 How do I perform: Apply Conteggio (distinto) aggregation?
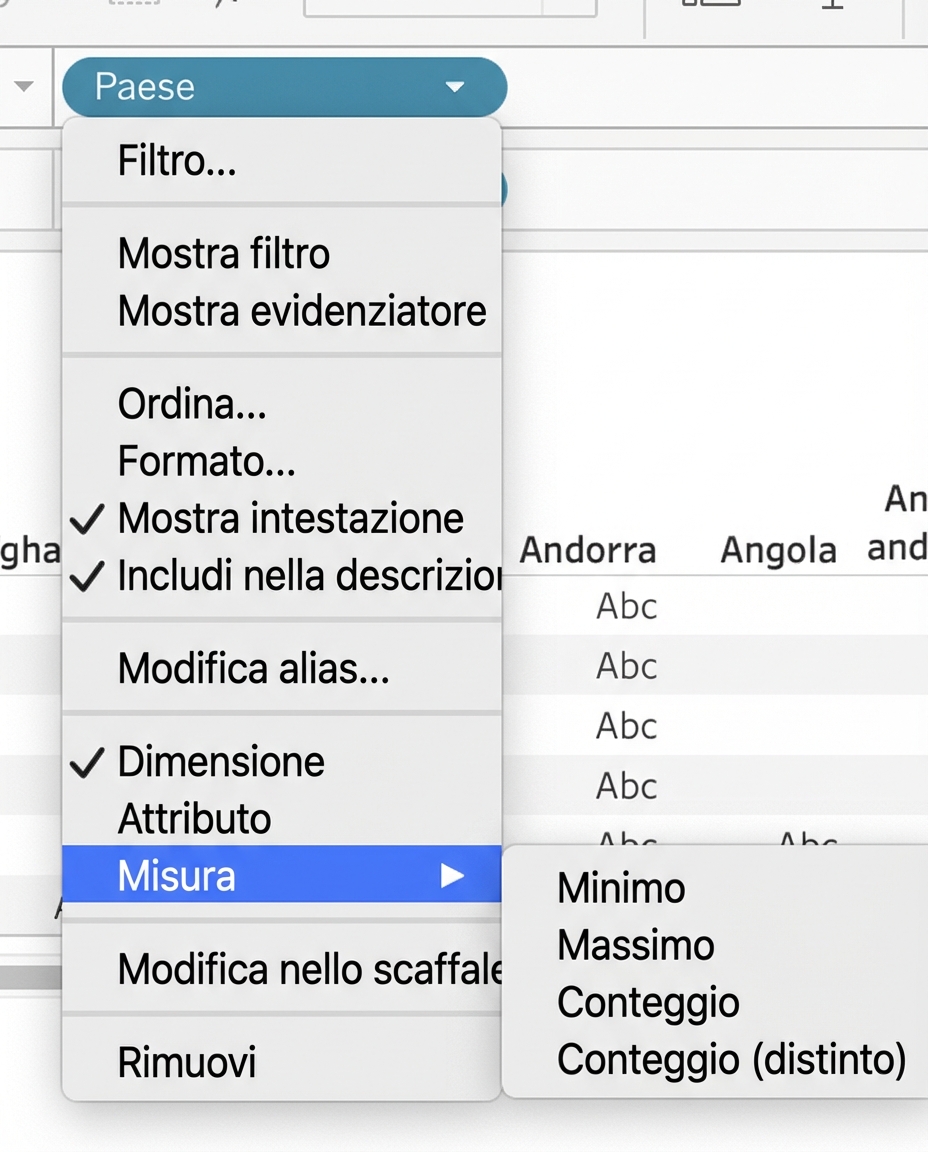coord(731,1060)
